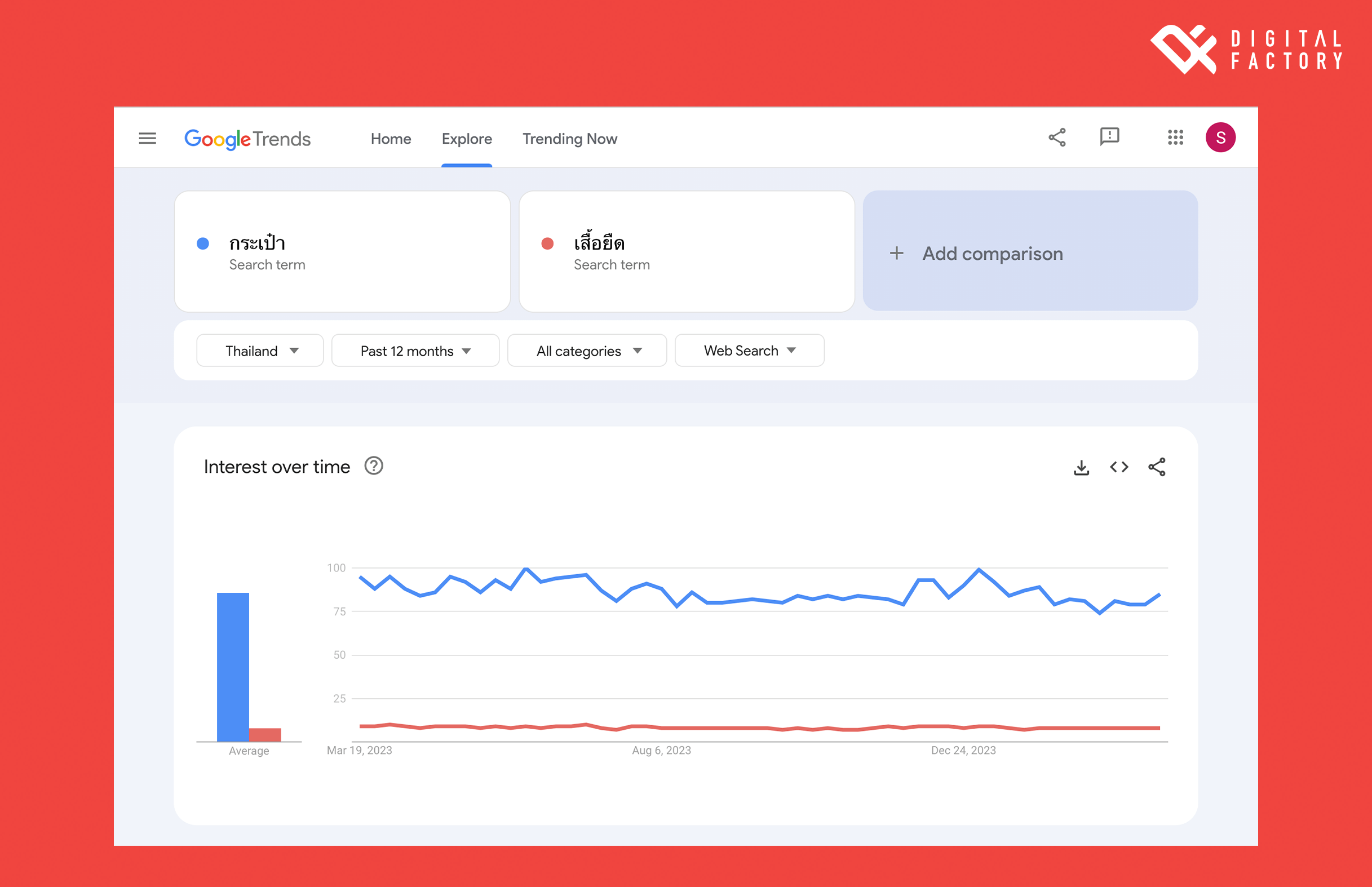The image size is (1372, 887).
Task: Click the Trending Now tab in navigation
Action: click(570, 138)
